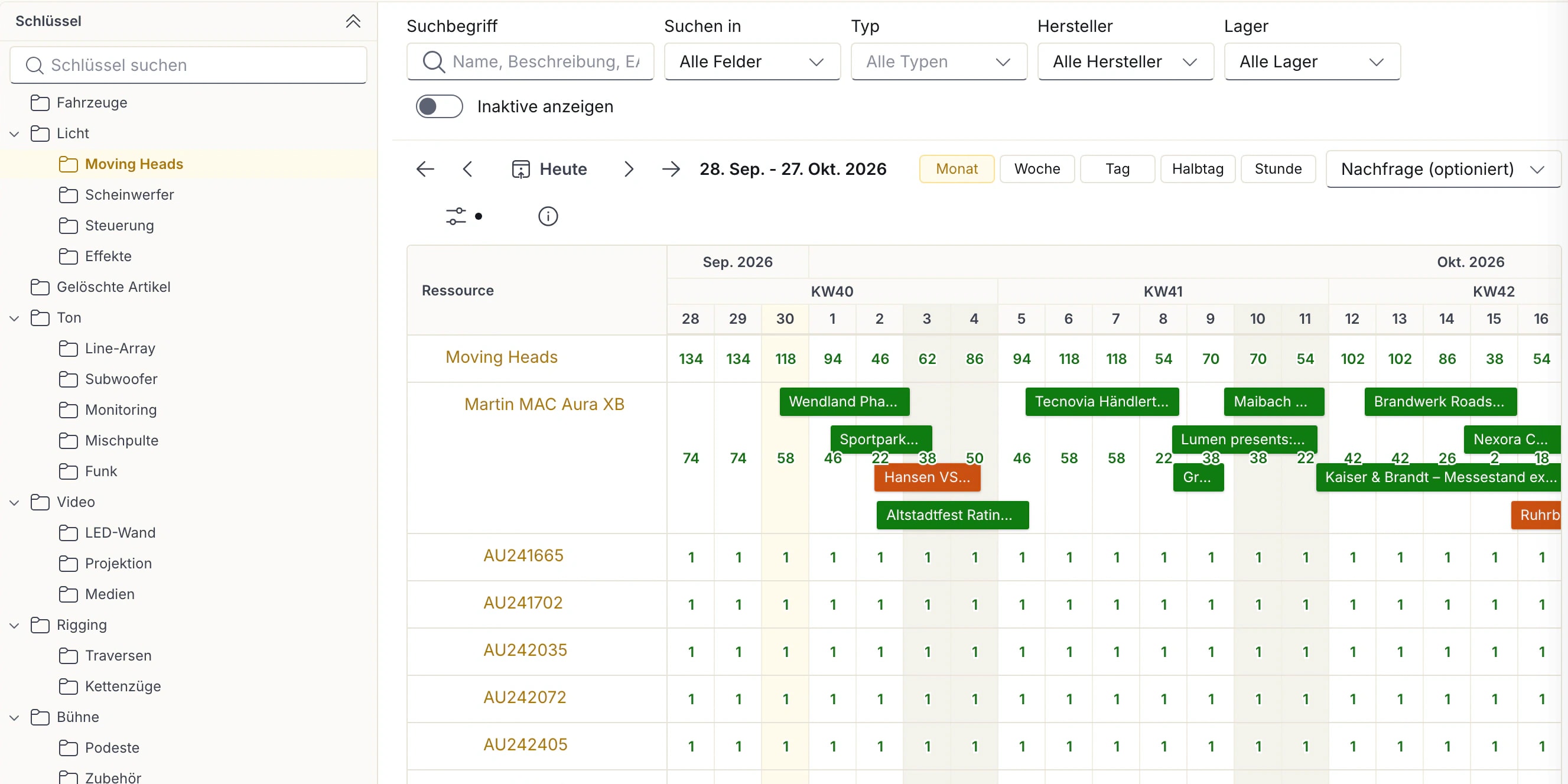Open the info circle icon
The height and width of the screenshot is (784, 1568).
pos(548,216)
